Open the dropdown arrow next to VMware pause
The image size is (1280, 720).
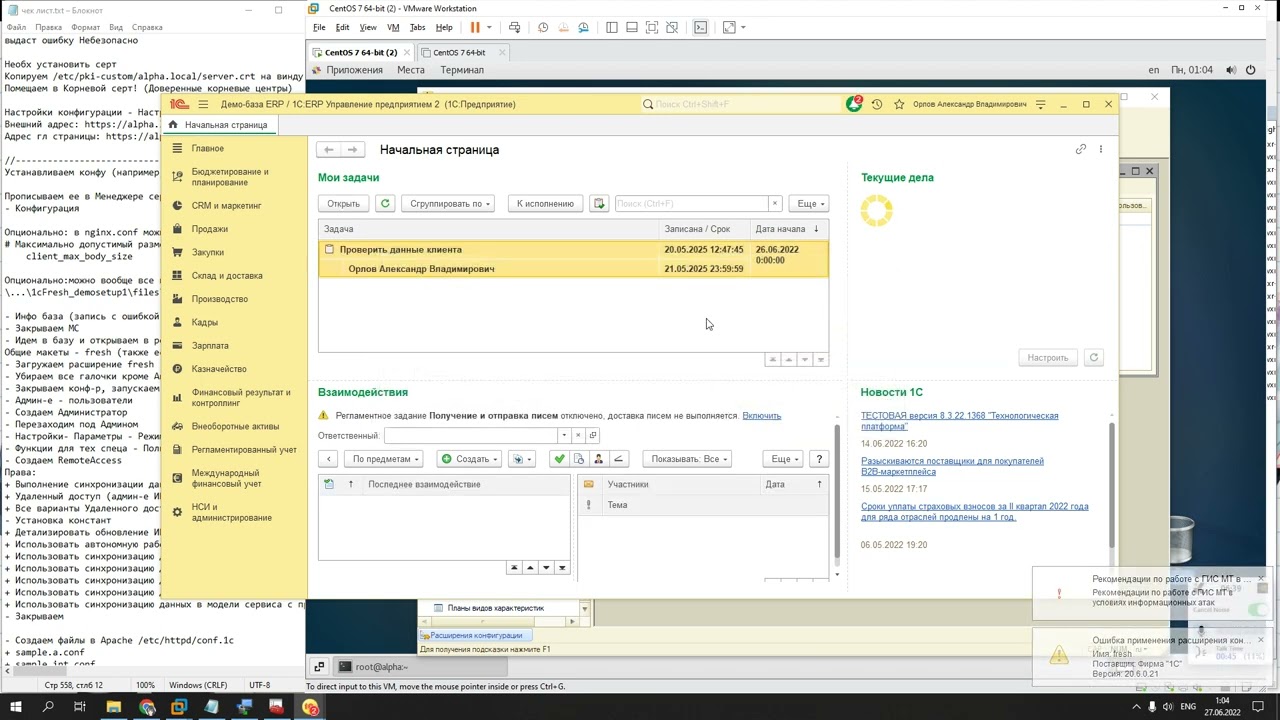point(489,27)
